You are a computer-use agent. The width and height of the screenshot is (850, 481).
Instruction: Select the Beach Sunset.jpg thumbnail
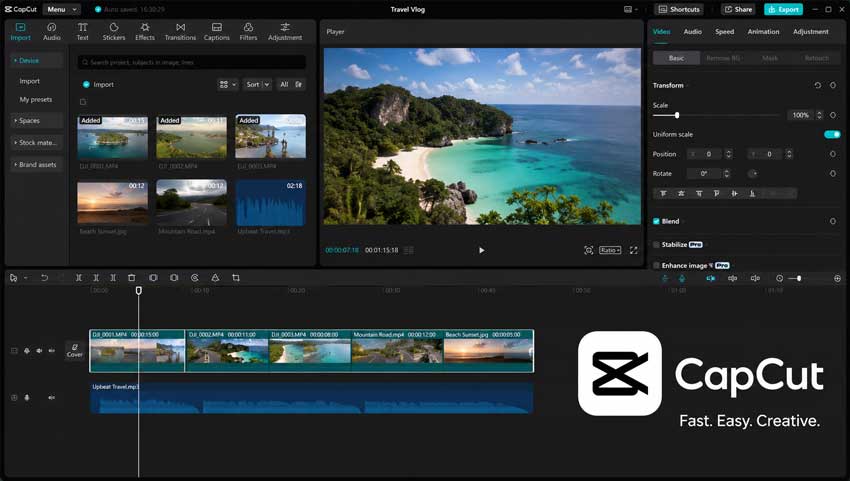pos(112,202)
